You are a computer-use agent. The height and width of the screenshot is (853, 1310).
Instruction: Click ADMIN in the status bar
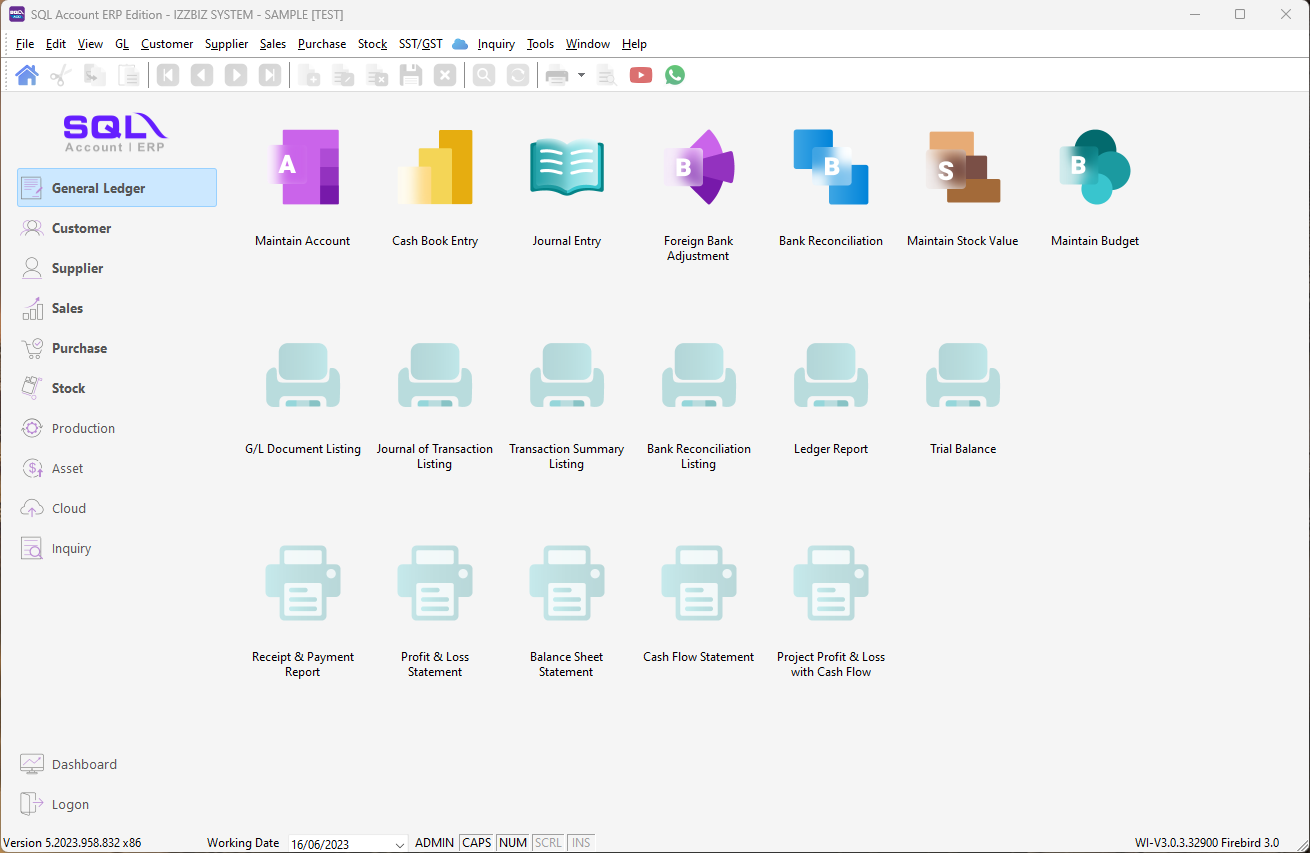(434, 843)
